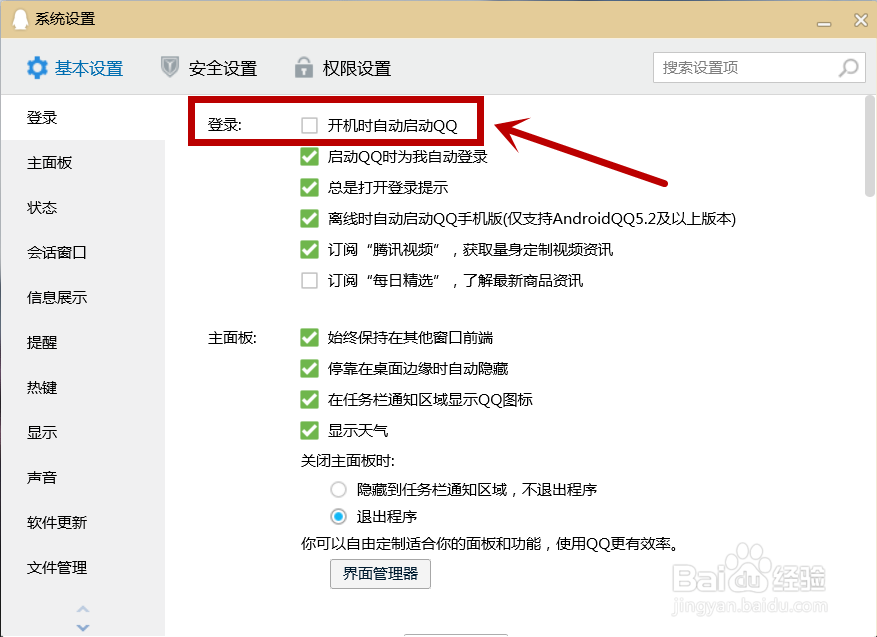The height and width of the screenshot is (637, 877).
Task: Uncheck 在任务栏通知区域显示QQ图标
Action: pos(309,399)
